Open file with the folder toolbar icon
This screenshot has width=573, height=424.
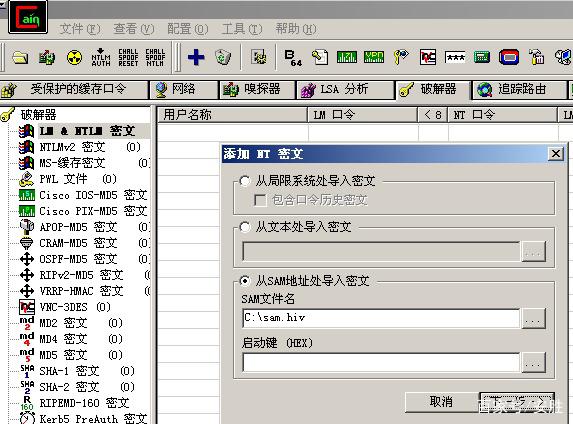click(x=20, y=57)
